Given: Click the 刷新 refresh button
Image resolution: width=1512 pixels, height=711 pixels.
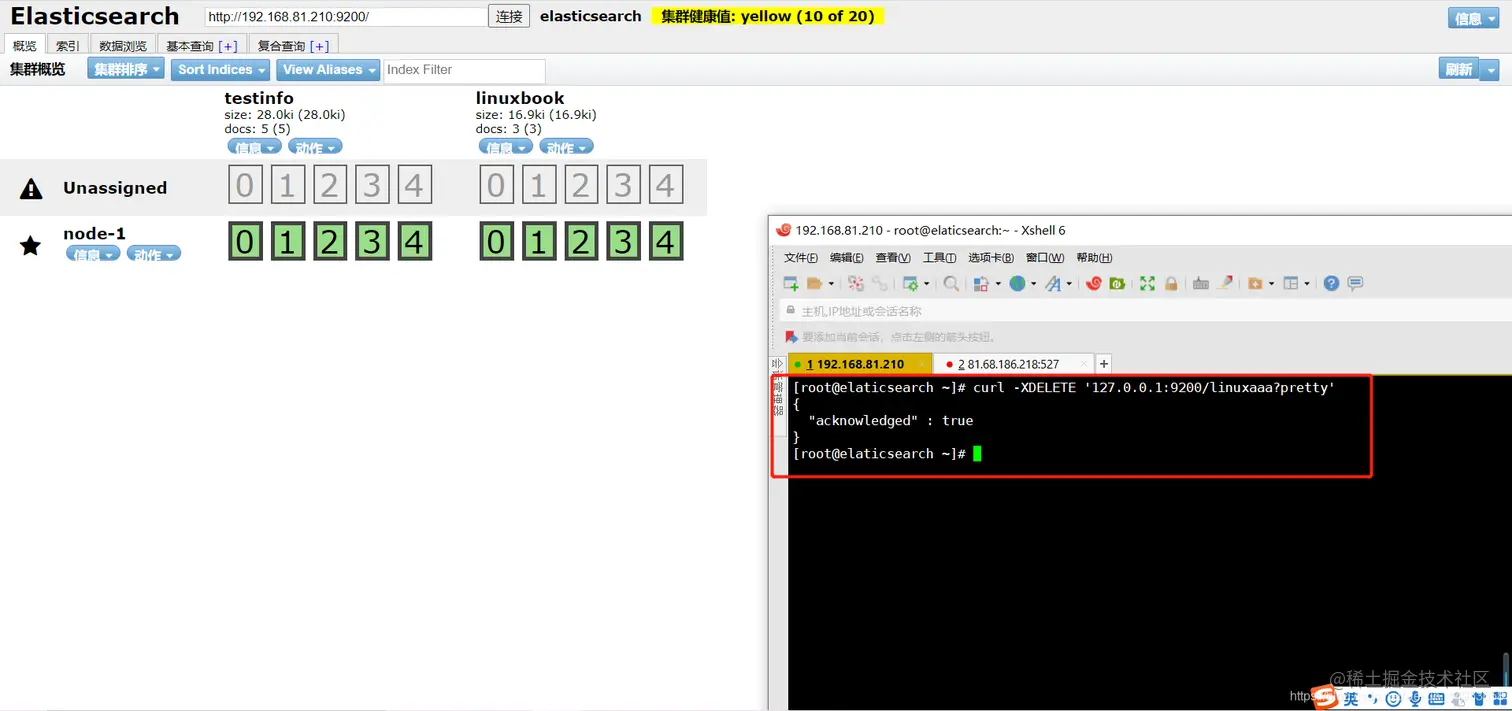Looking at the screenshot, I should pyautogui.click(x=1459, y=69).
